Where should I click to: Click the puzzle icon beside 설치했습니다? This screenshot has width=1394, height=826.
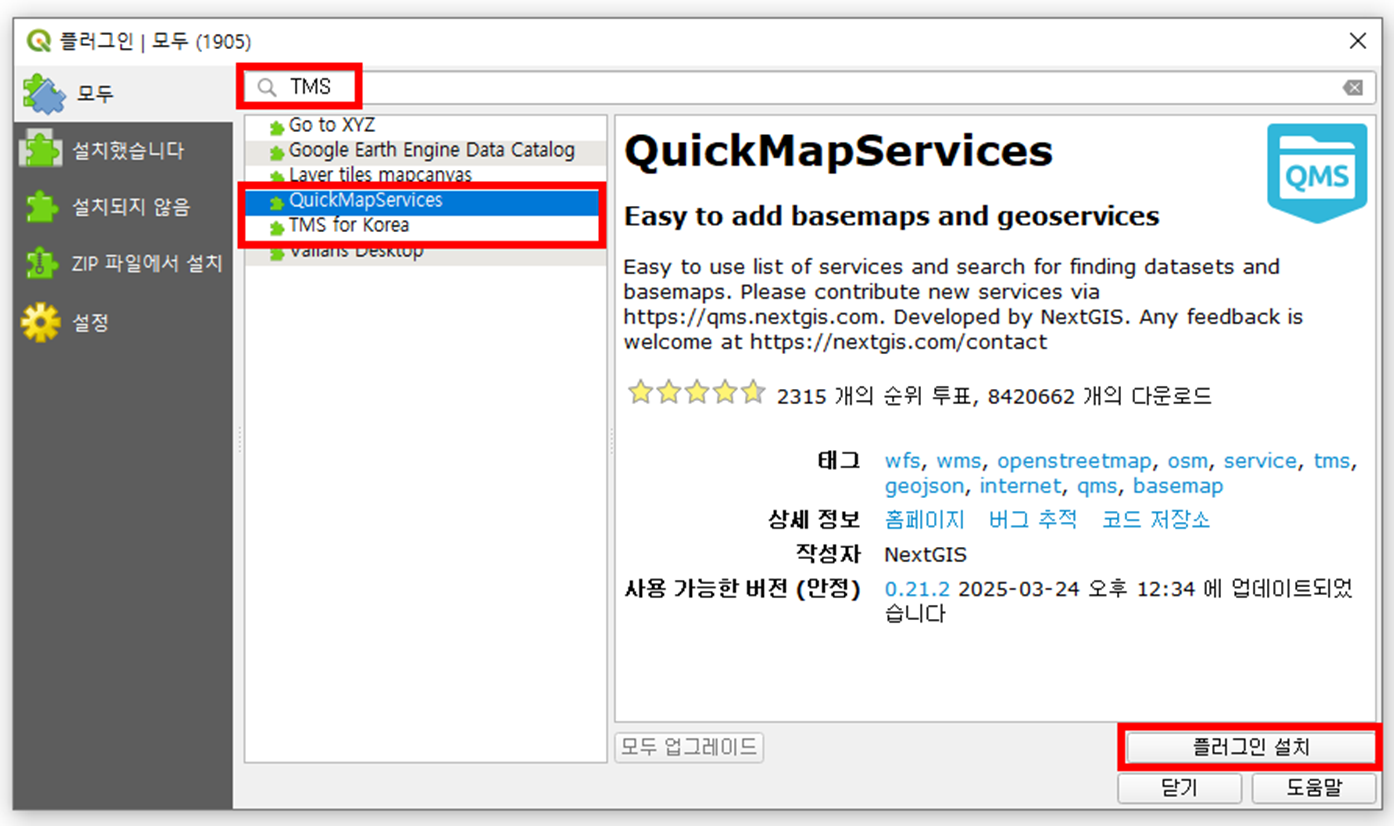click(x=41, y=151)
